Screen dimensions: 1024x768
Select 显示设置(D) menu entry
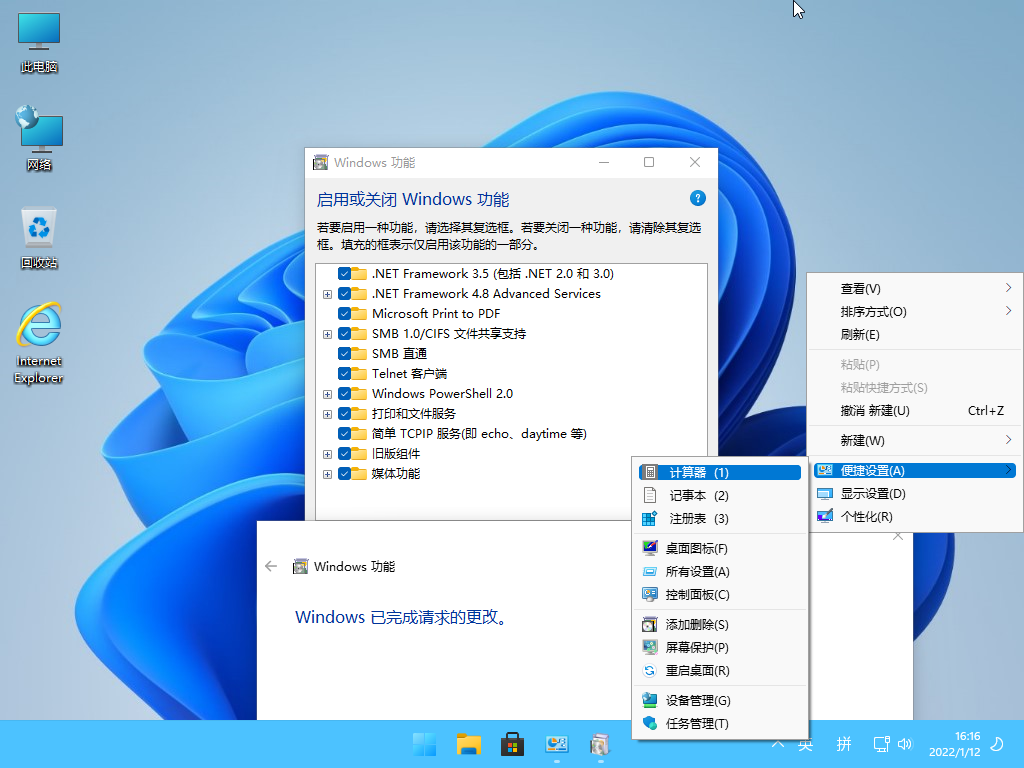[x=914, y=494]
